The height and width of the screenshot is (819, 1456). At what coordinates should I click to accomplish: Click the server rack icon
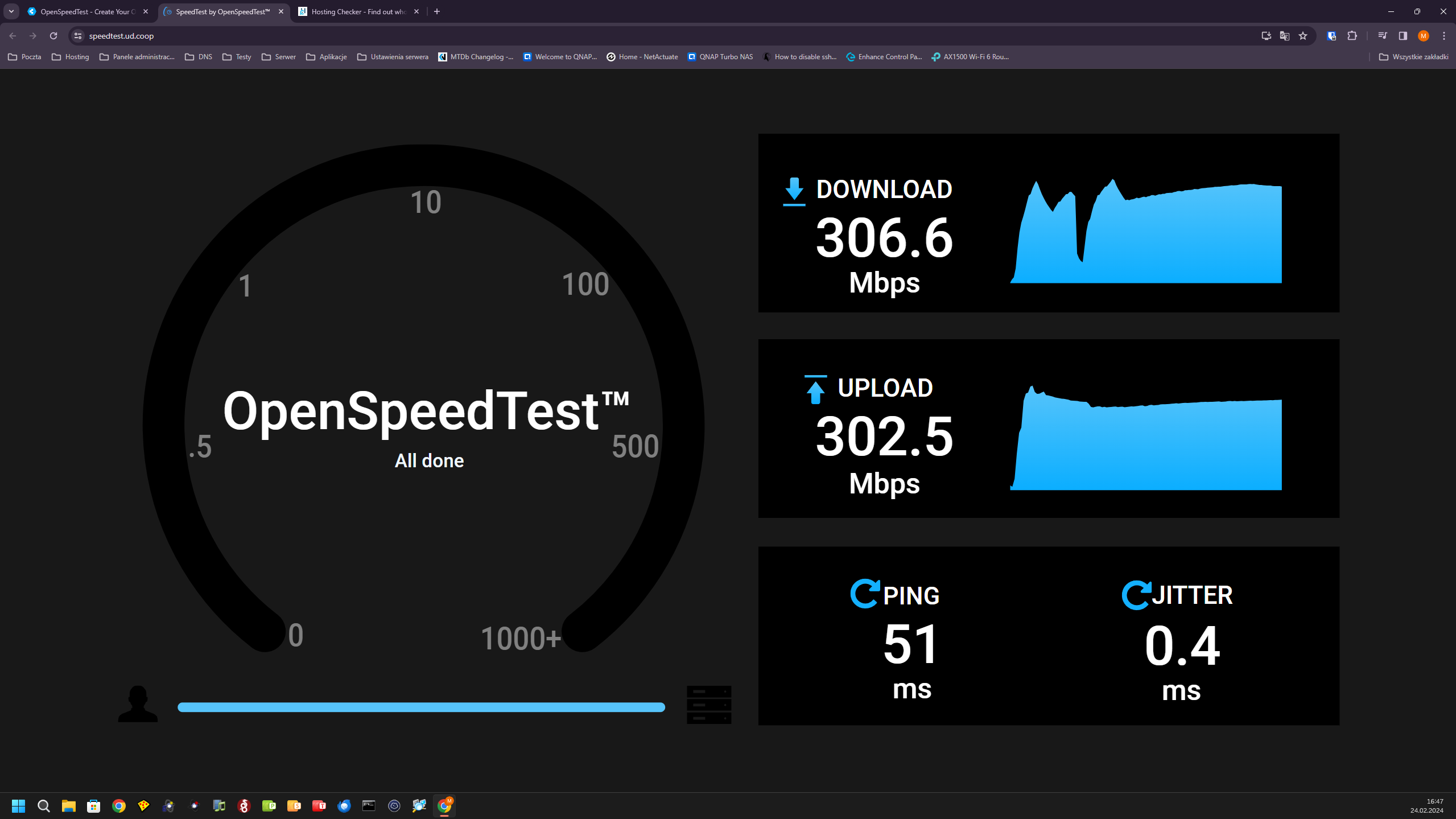[x=708, y=705]
